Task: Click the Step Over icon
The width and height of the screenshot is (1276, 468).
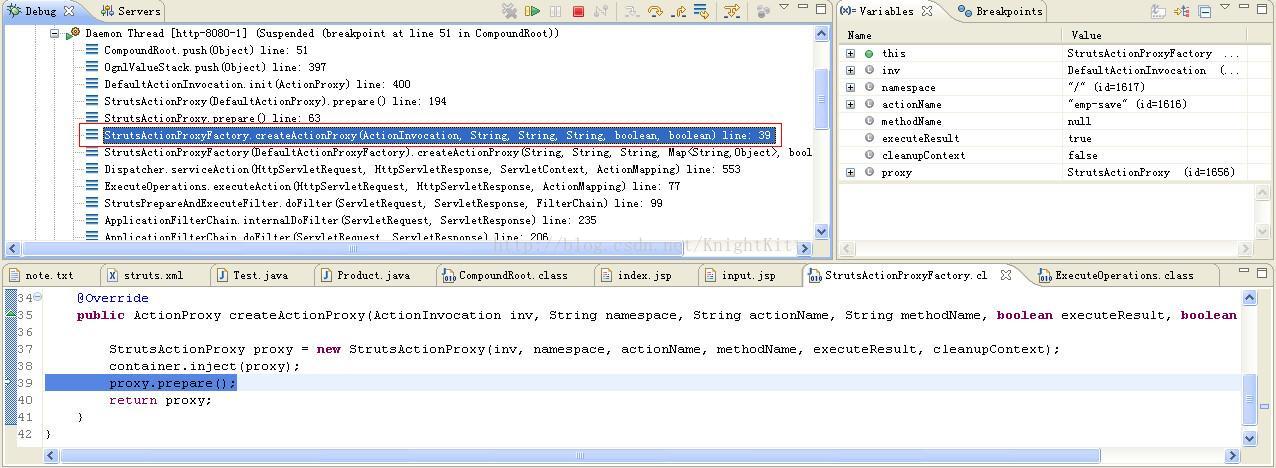Action: pyautogui.click(x=655, y=11)
